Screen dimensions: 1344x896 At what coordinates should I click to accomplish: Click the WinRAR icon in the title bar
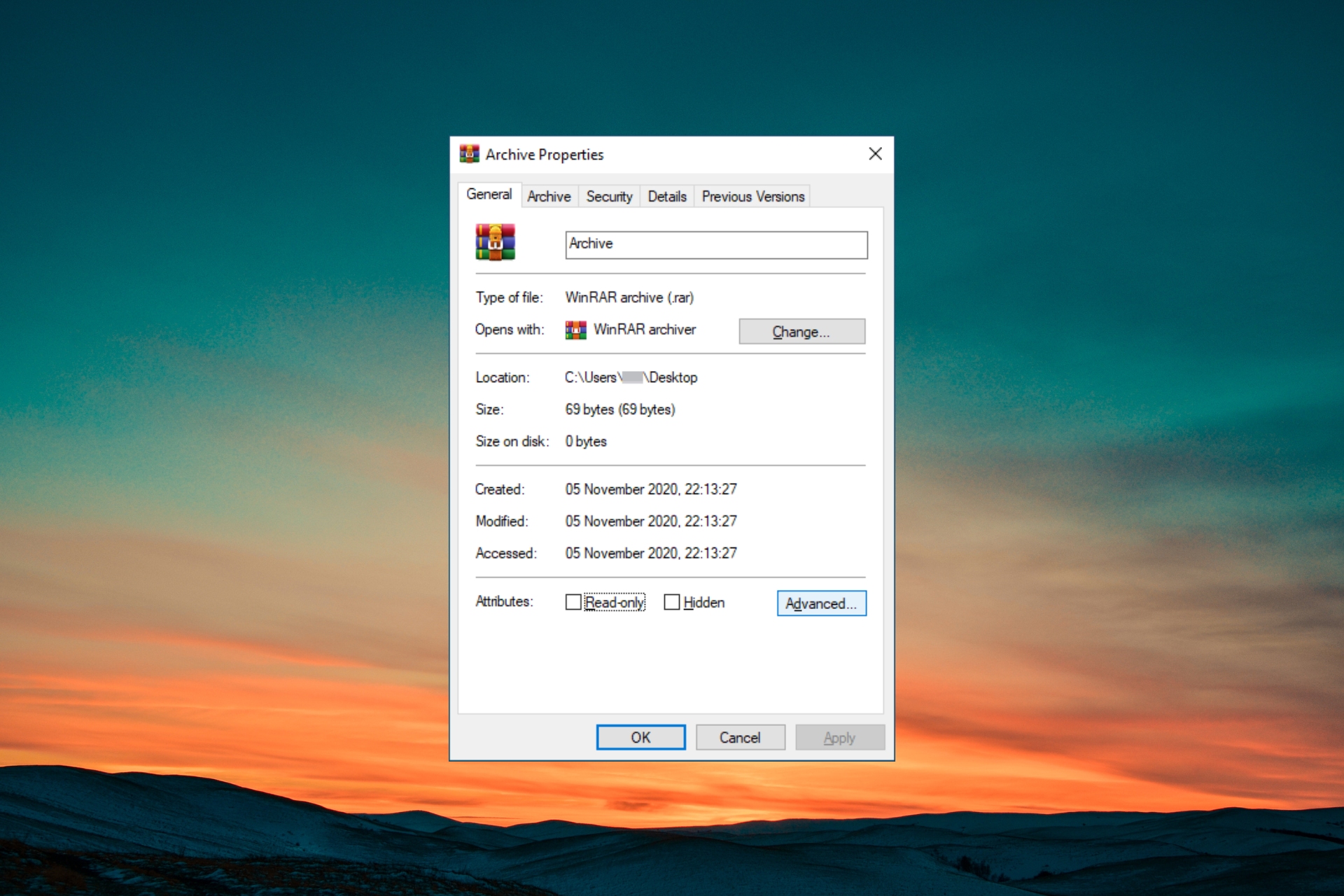[x=469, y=154]
